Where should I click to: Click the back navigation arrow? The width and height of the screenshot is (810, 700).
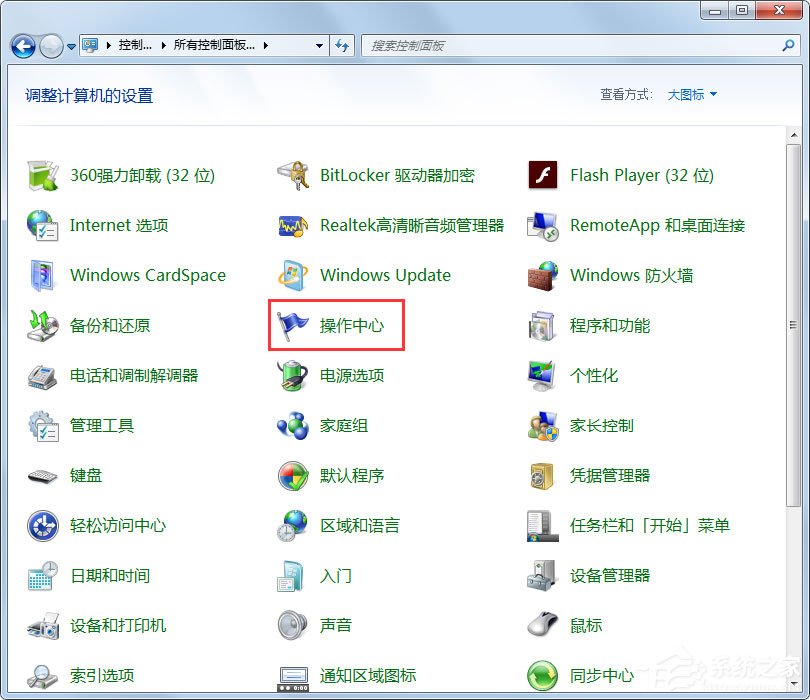tap(22, 45)
